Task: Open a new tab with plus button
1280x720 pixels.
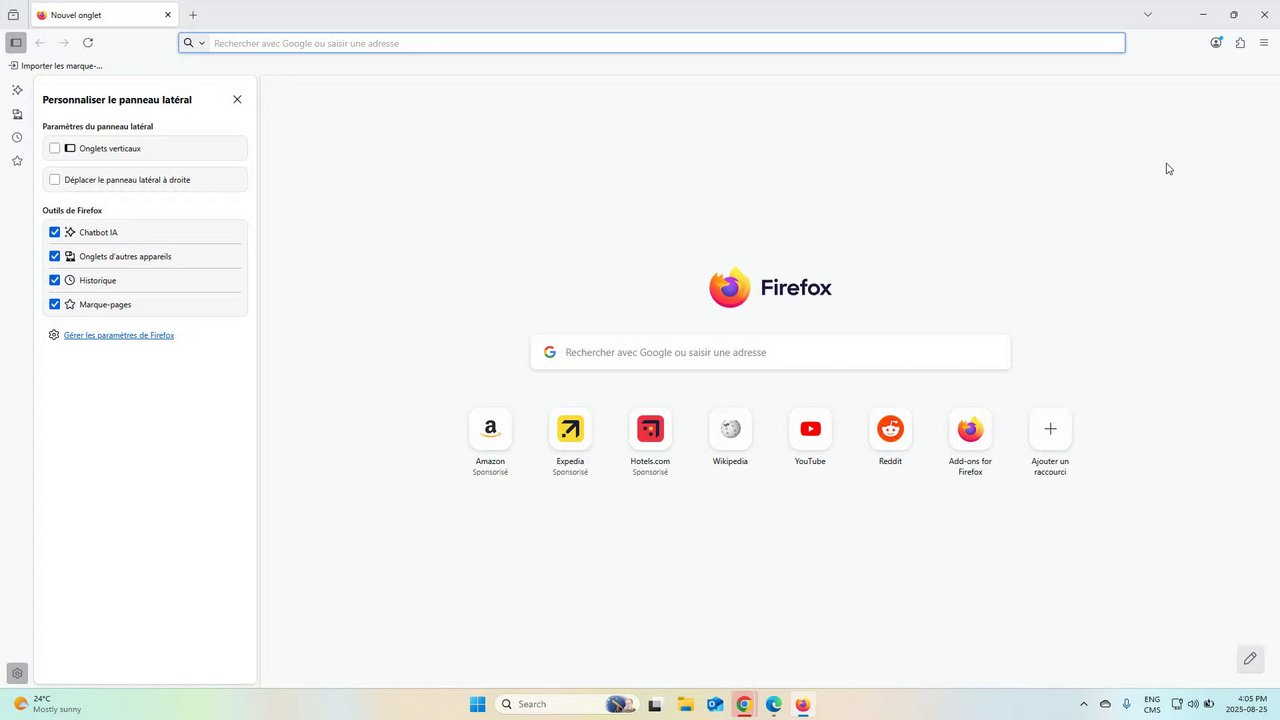Action: [x=193, y=15]
